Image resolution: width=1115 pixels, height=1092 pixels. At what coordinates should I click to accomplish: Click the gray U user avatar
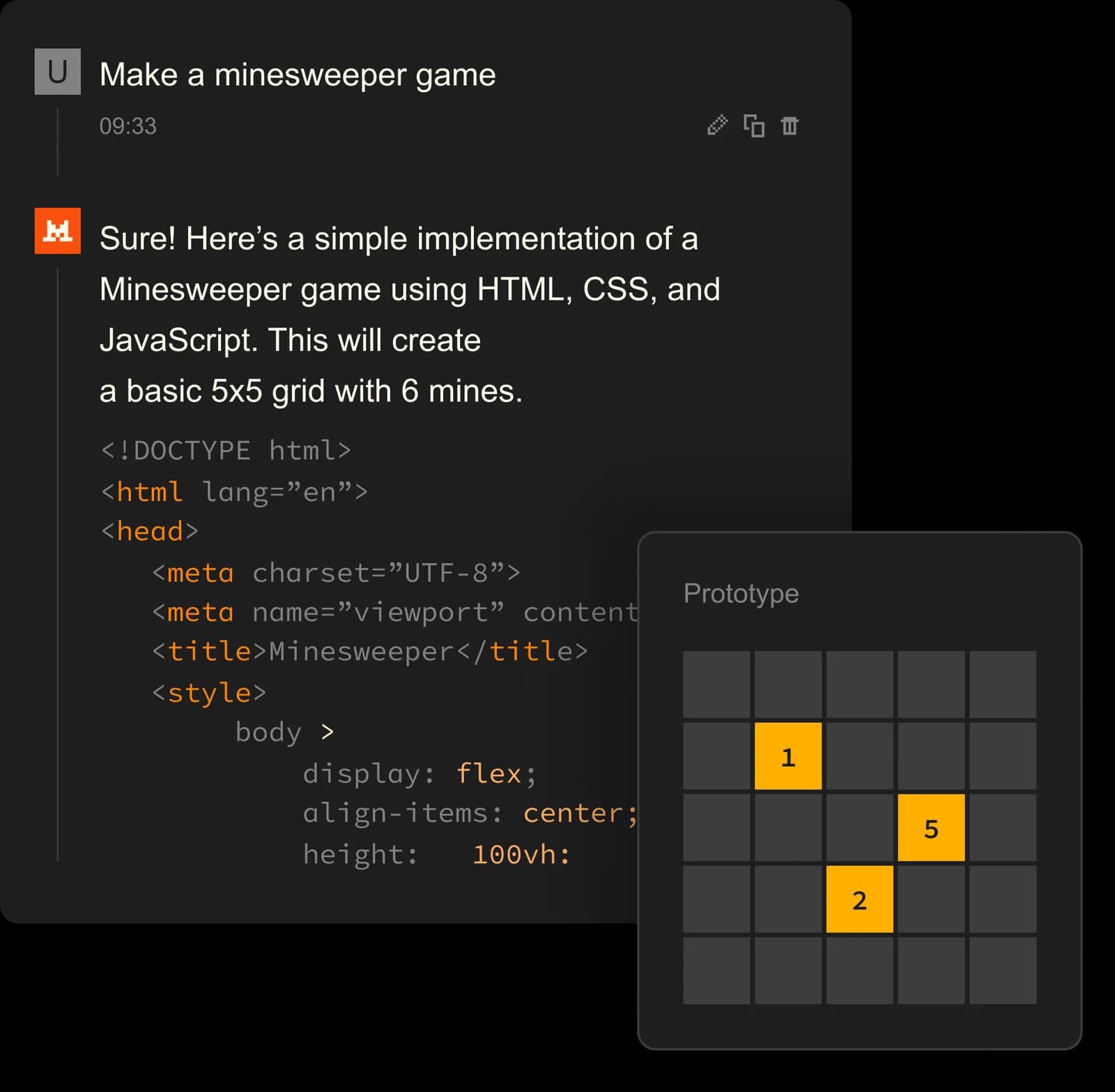pyautogui.click(x=58, y=72)
